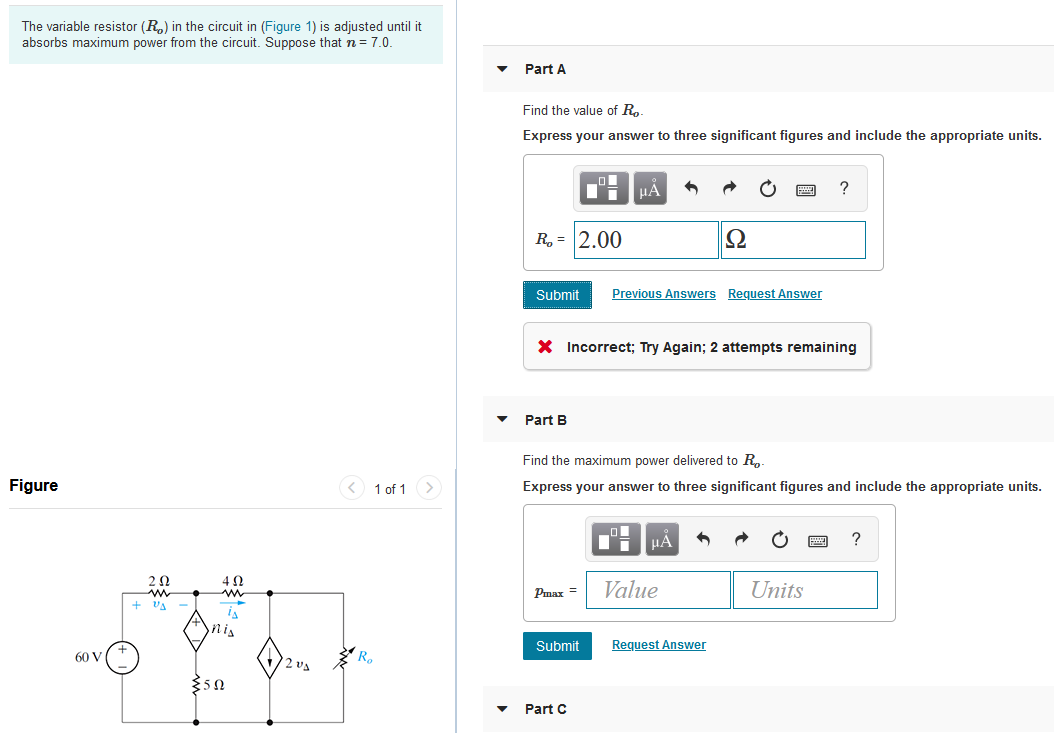The height and width of the screenshot is (733, 1054).
Task: Open help question mark in Part B
Action: tap(856, 539)
